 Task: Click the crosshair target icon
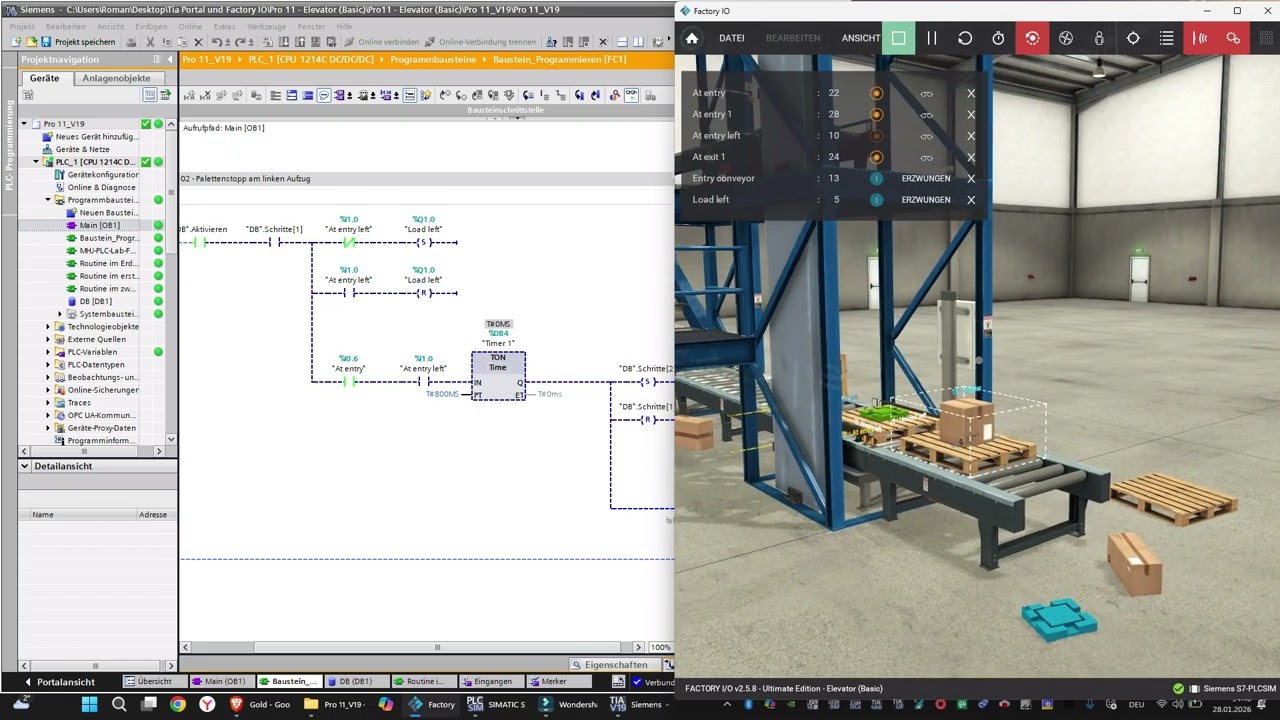pos(1133,38)
